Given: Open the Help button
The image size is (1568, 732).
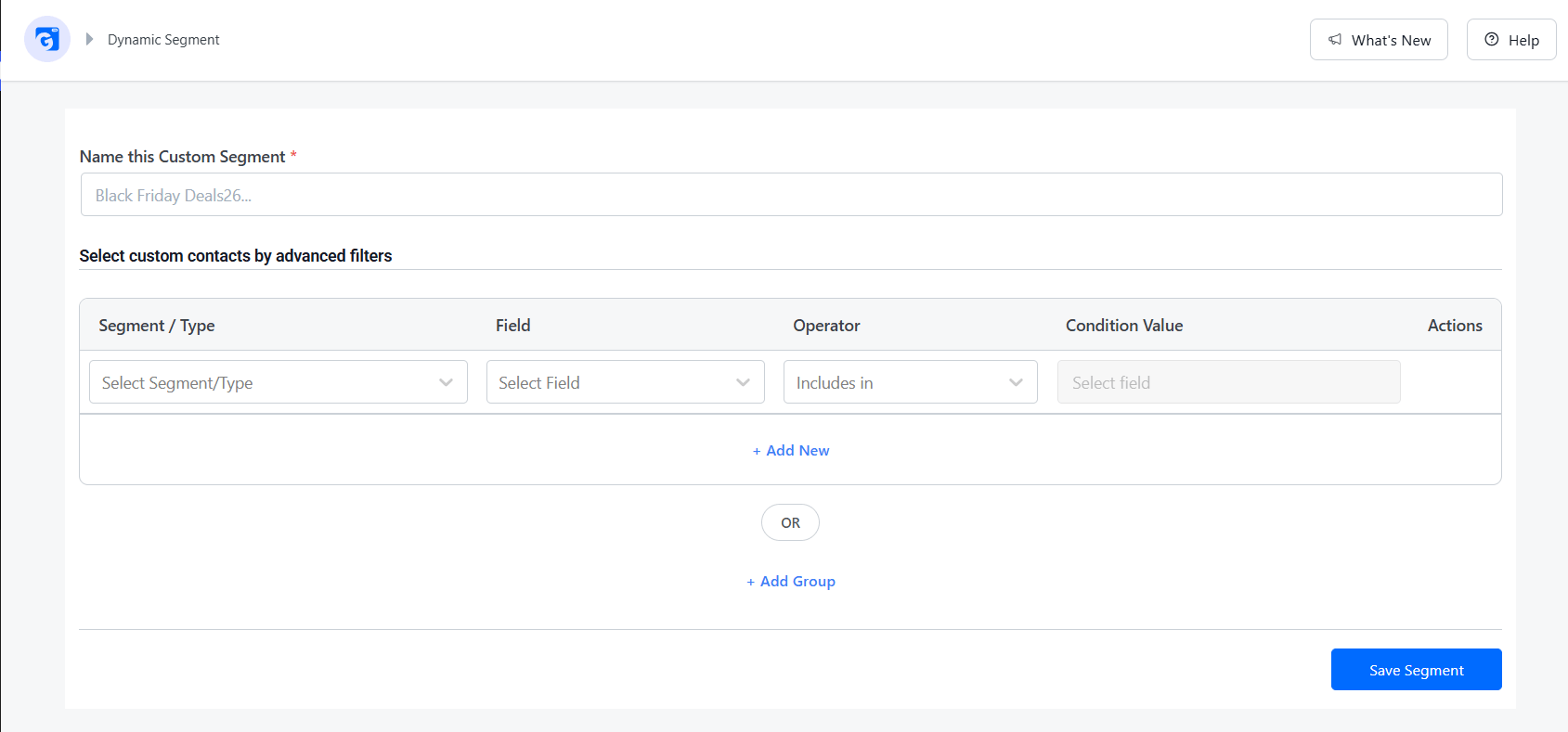Looking at the screenshot, I should [x=1511, y=40].
